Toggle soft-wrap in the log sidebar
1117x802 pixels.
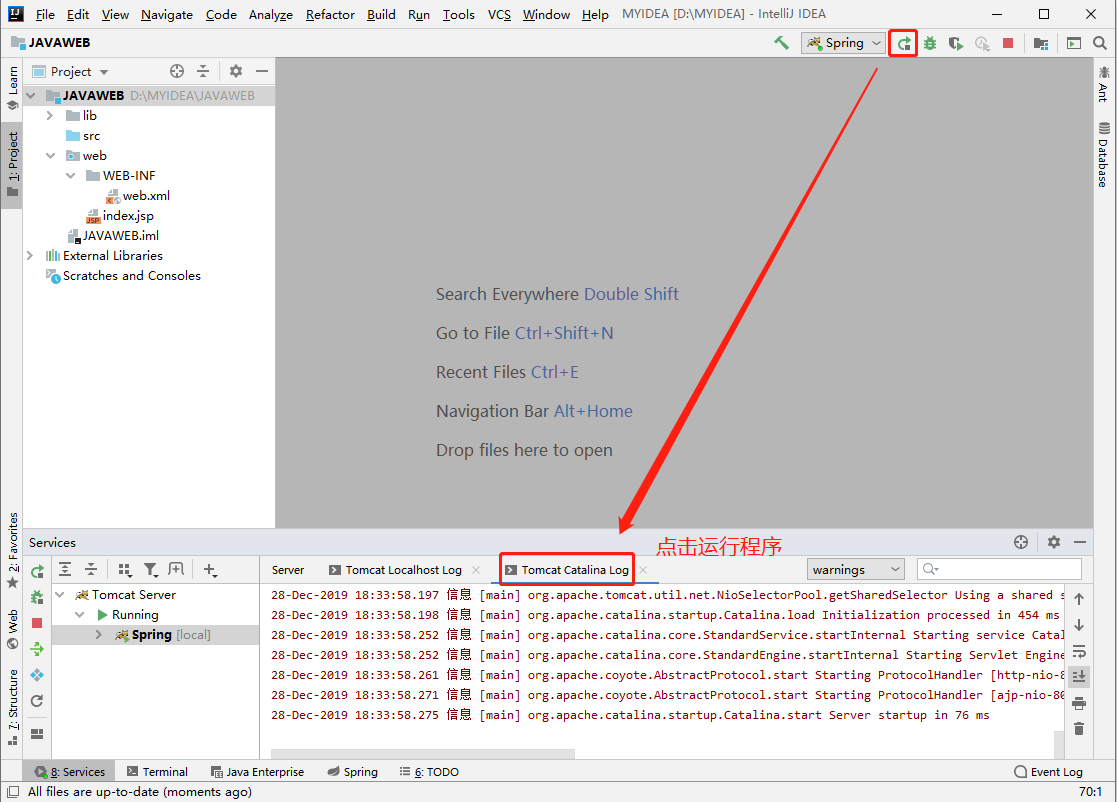(1079, 652)
